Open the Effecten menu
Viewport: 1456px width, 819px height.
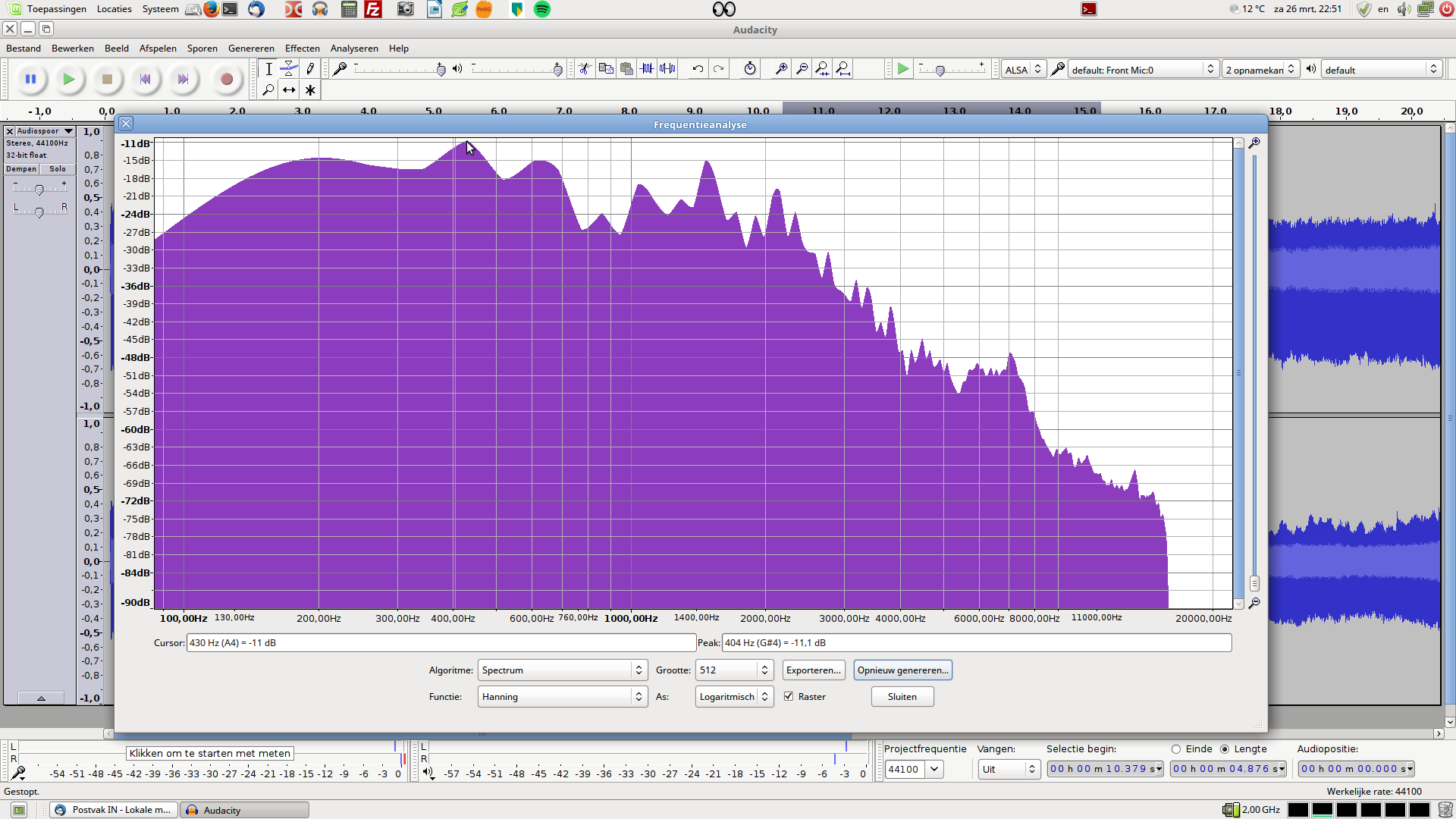[x=302, y=48]
